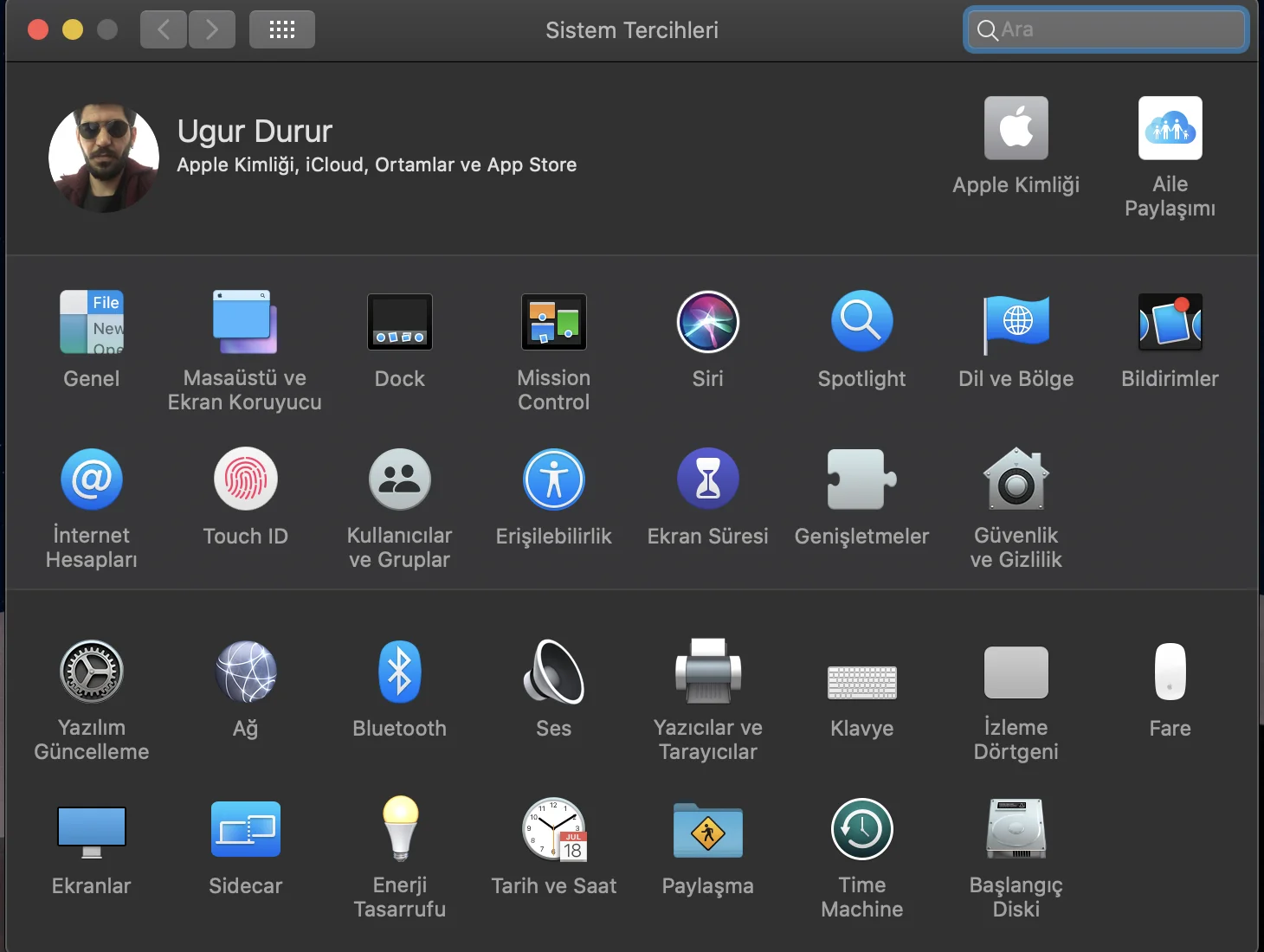Click the Ugur Durur profile photo
This screenshot has width=1264, height=952.
pos(104,158)
